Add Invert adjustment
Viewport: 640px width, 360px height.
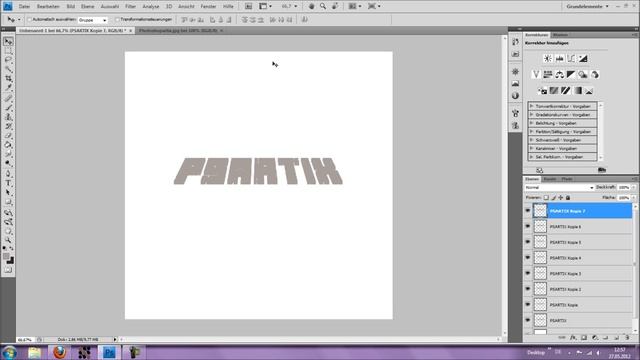coord(542,91)
